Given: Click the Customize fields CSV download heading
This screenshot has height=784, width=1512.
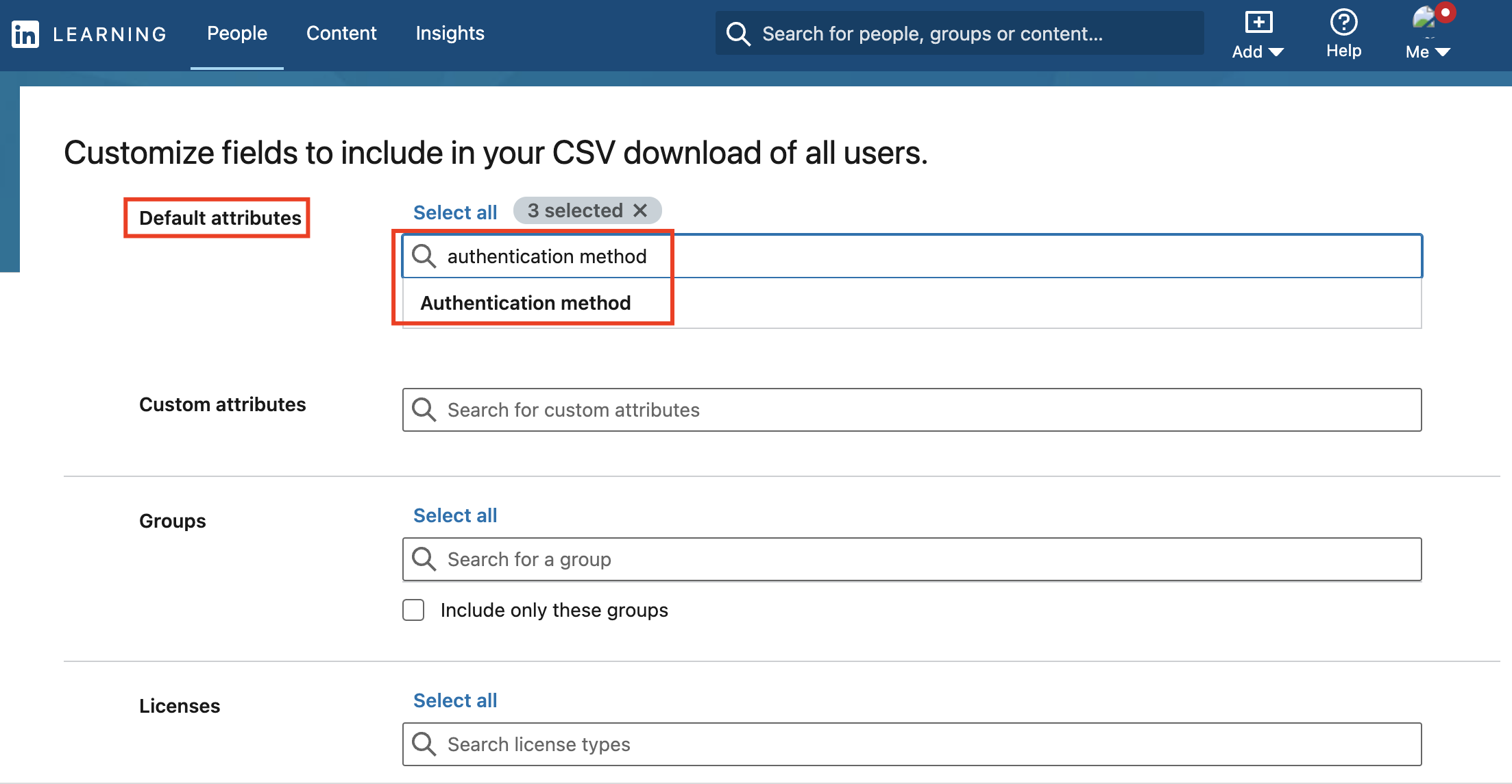Looking at the screenshot, I should 496,152.
